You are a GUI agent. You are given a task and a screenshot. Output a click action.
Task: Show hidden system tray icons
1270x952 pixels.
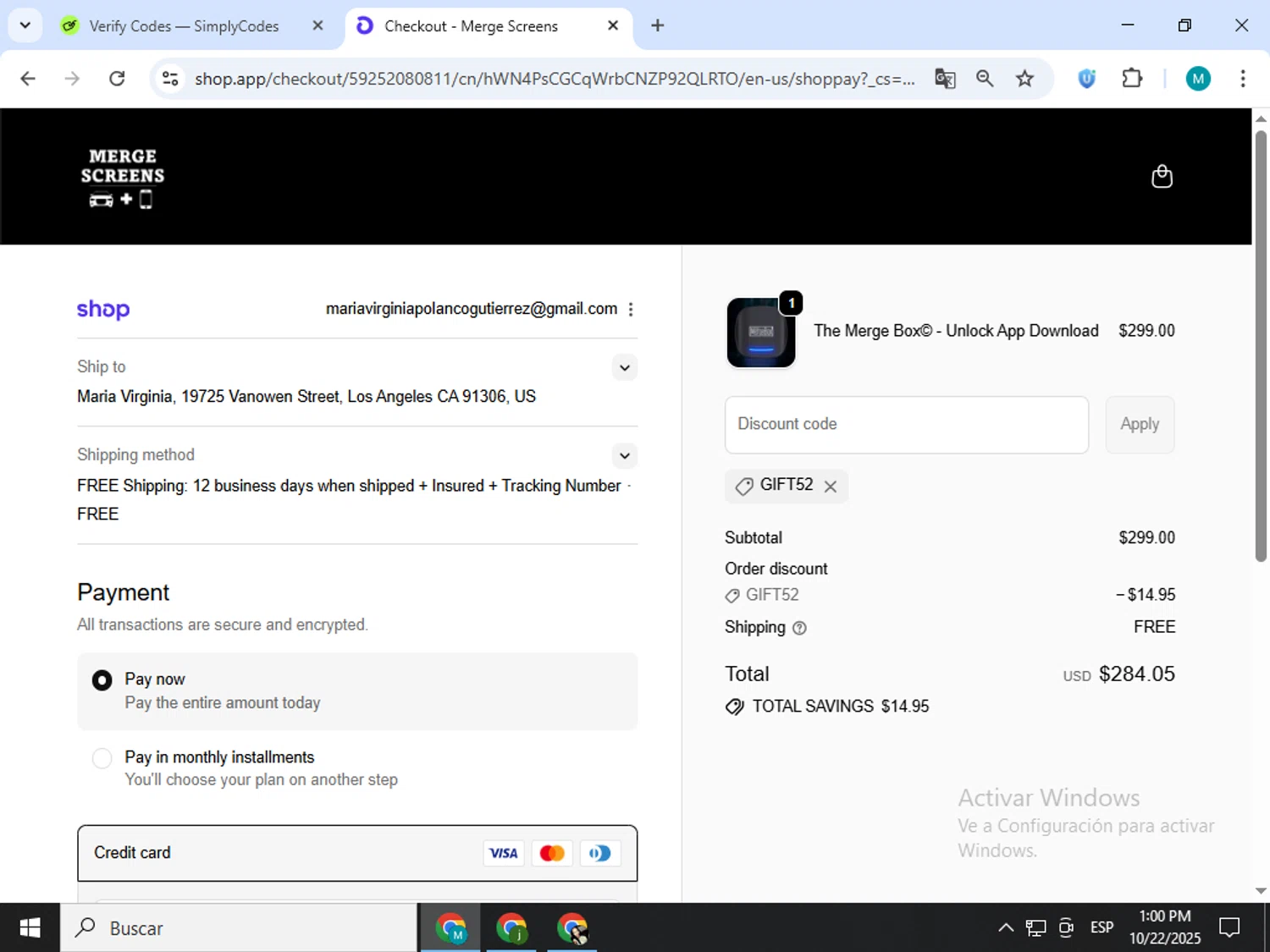pos(1006,928)
